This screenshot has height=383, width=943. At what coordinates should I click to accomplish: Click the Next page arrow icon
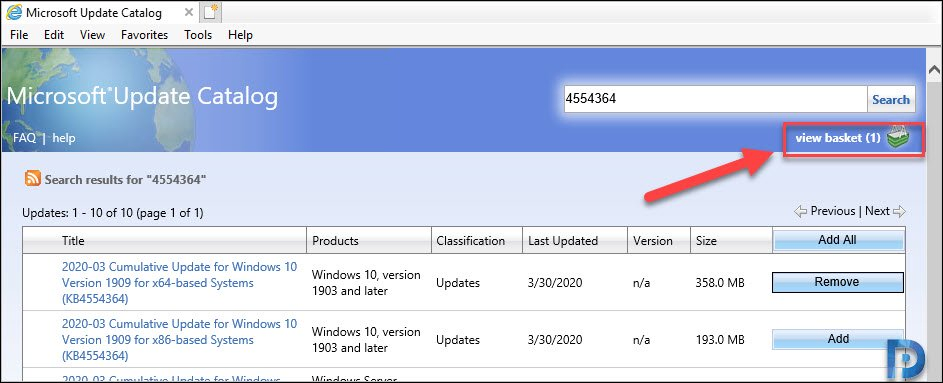point(899,211)
